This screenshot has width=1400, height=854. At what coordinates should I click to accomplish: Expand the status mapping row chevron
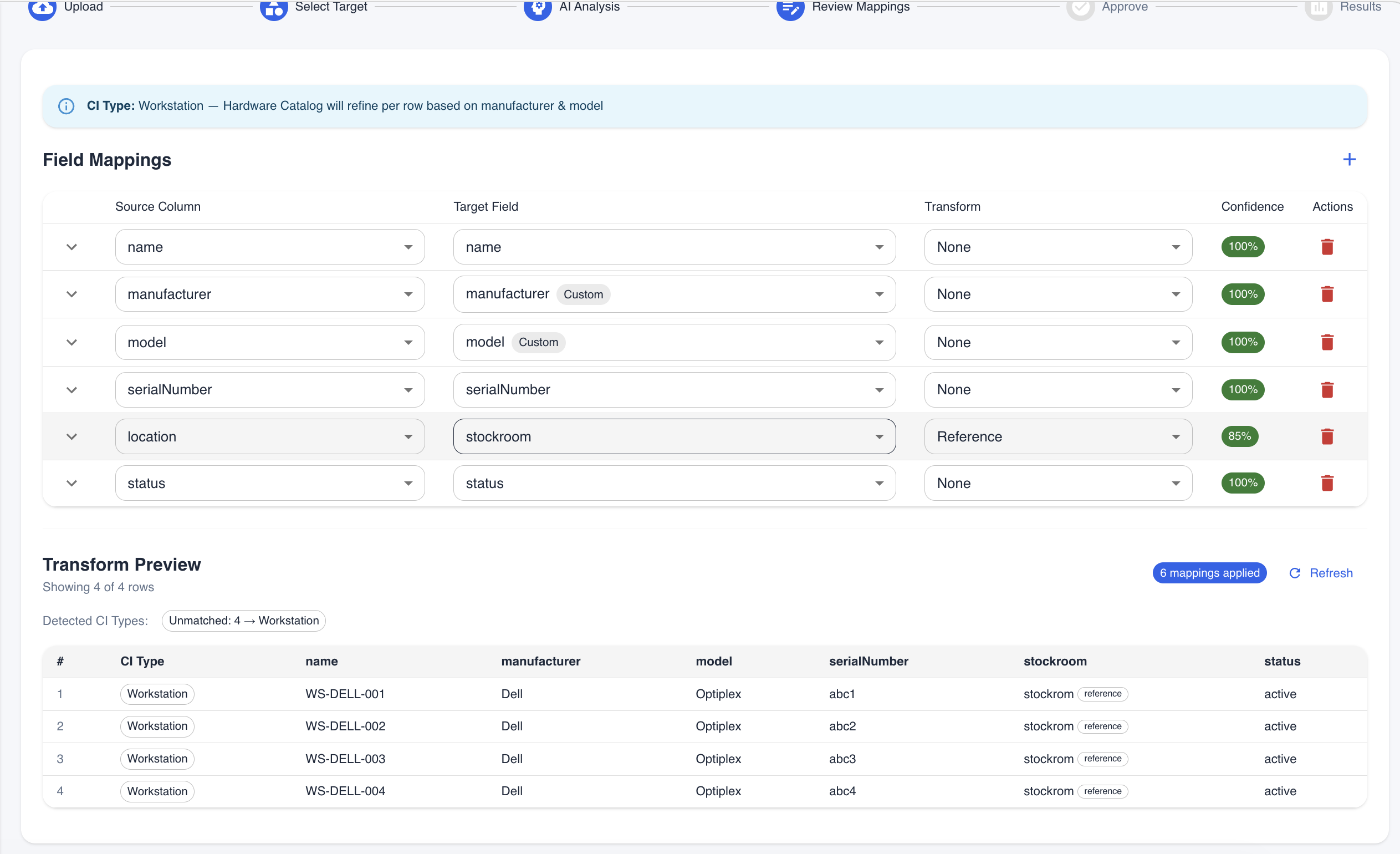(71, 484)
